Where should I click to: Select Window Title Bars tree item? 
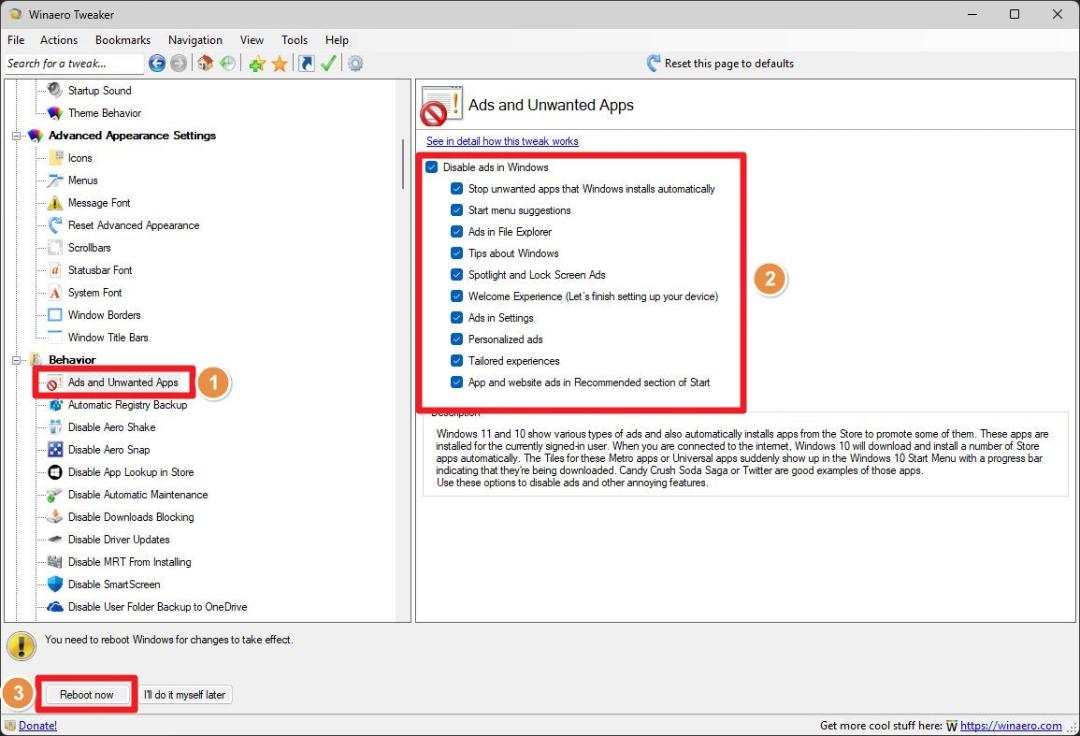click(108, 337)
